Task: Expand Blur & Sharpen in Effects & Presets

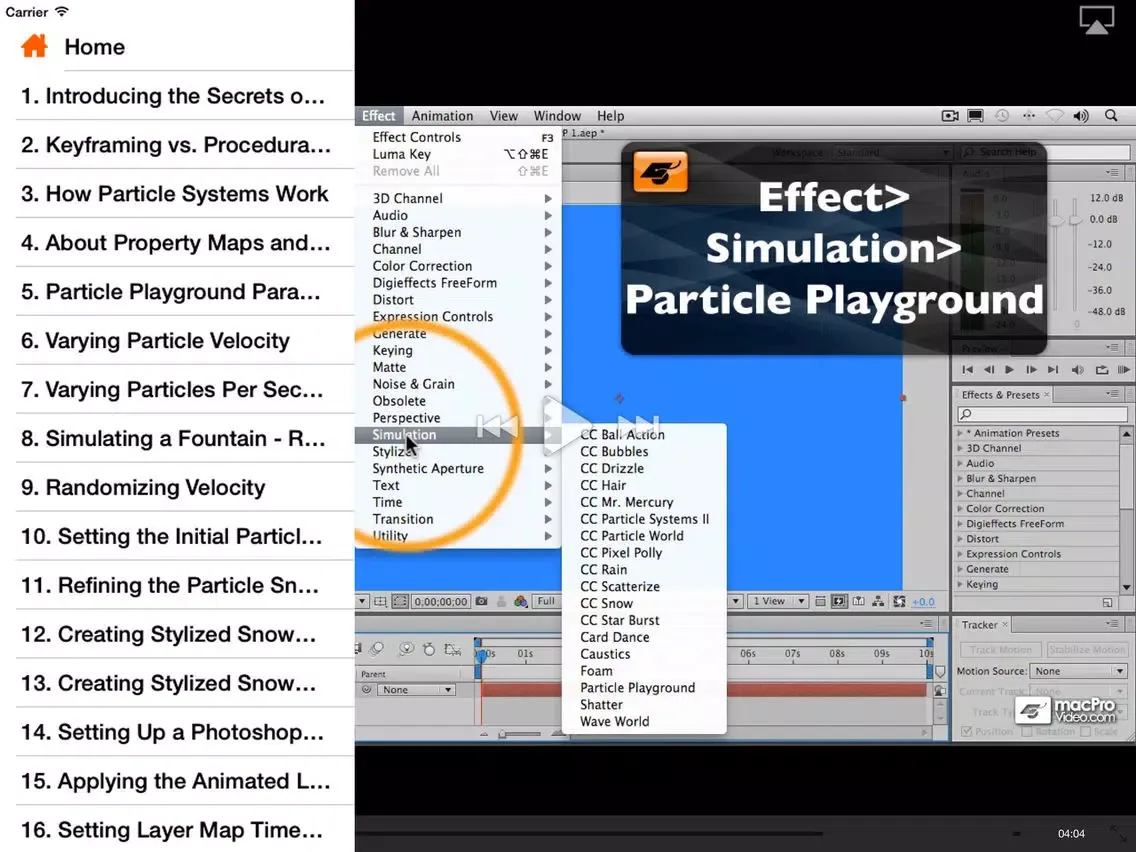Action: pyautogui.click(x=961, y=478)
